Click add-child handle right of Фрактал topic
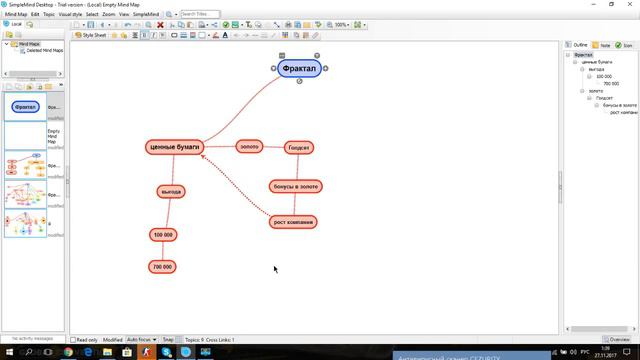Screen dimensions: 640x360 point(325,69)
